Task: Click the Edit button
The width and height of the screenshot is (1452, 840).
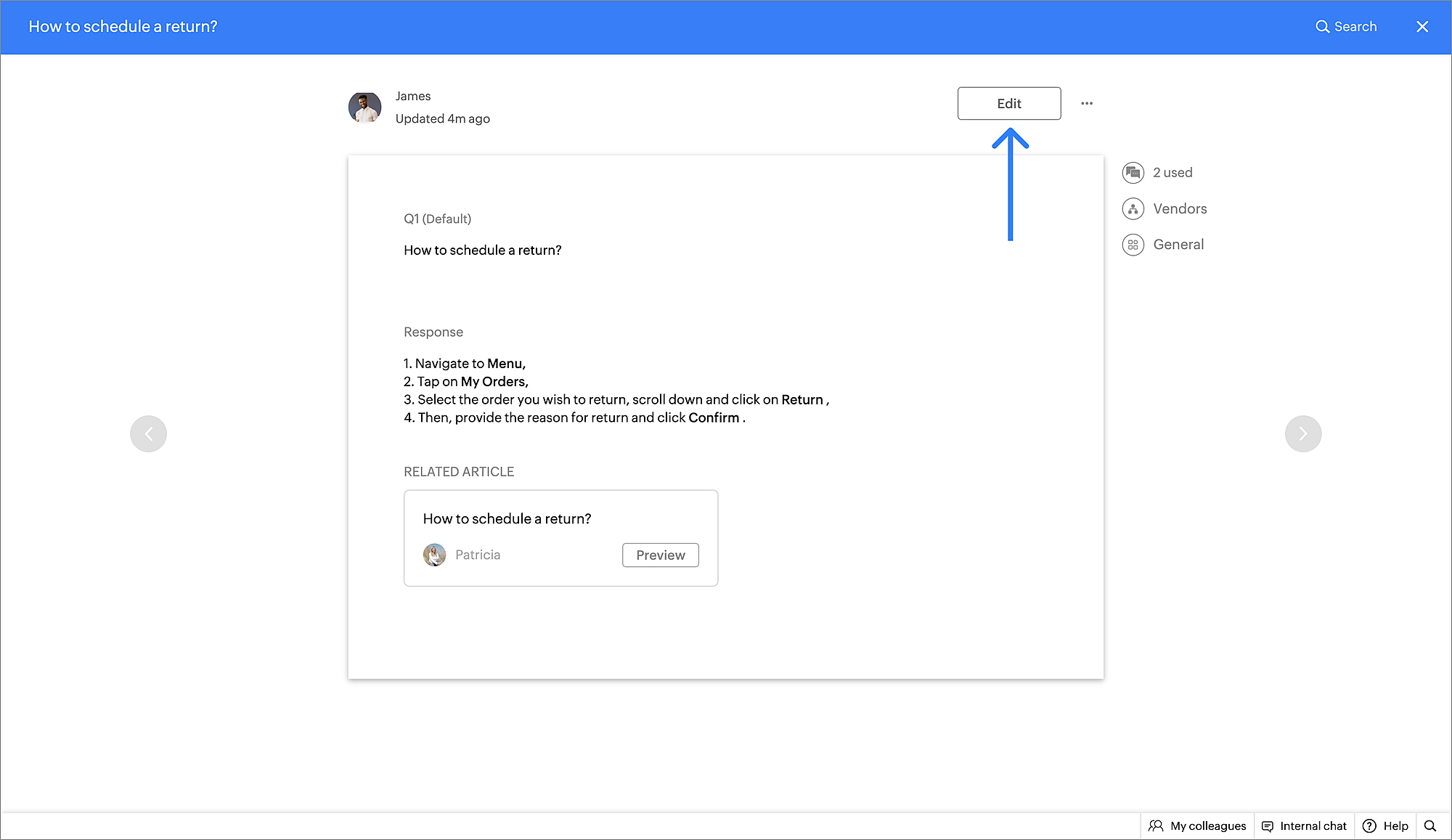Action: 1008,103
